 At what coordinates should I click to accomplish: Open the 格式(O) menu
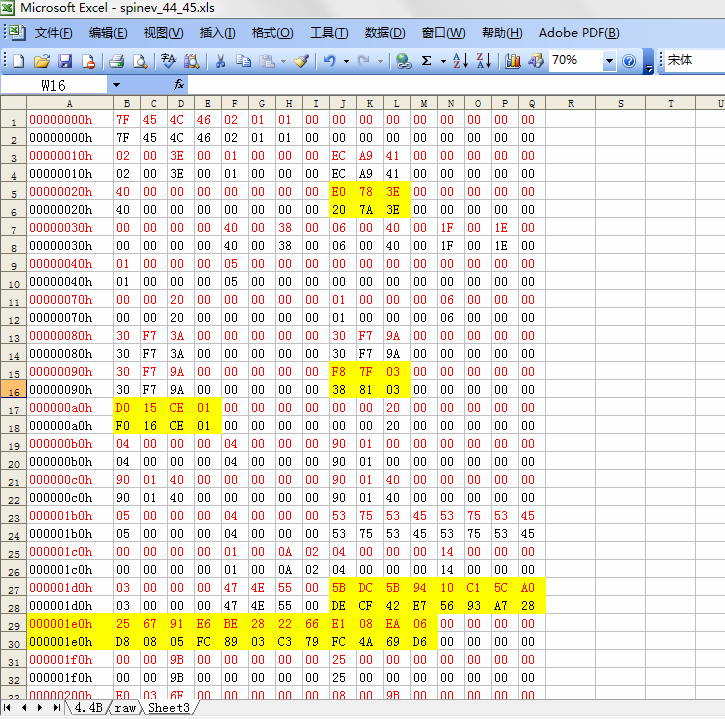[x=272, y=33]
